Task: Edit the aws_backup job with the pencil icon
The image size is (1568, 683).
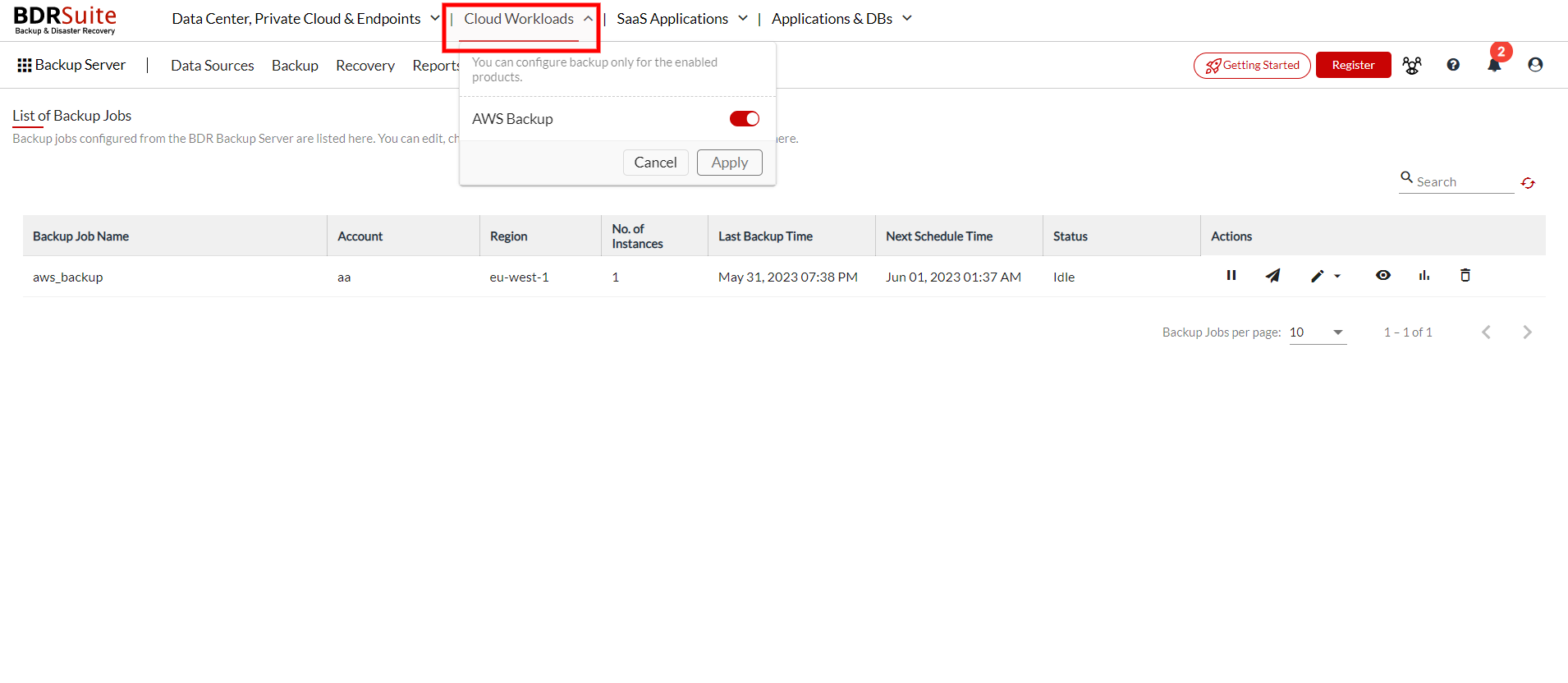Action: (x=1317, y=276)
